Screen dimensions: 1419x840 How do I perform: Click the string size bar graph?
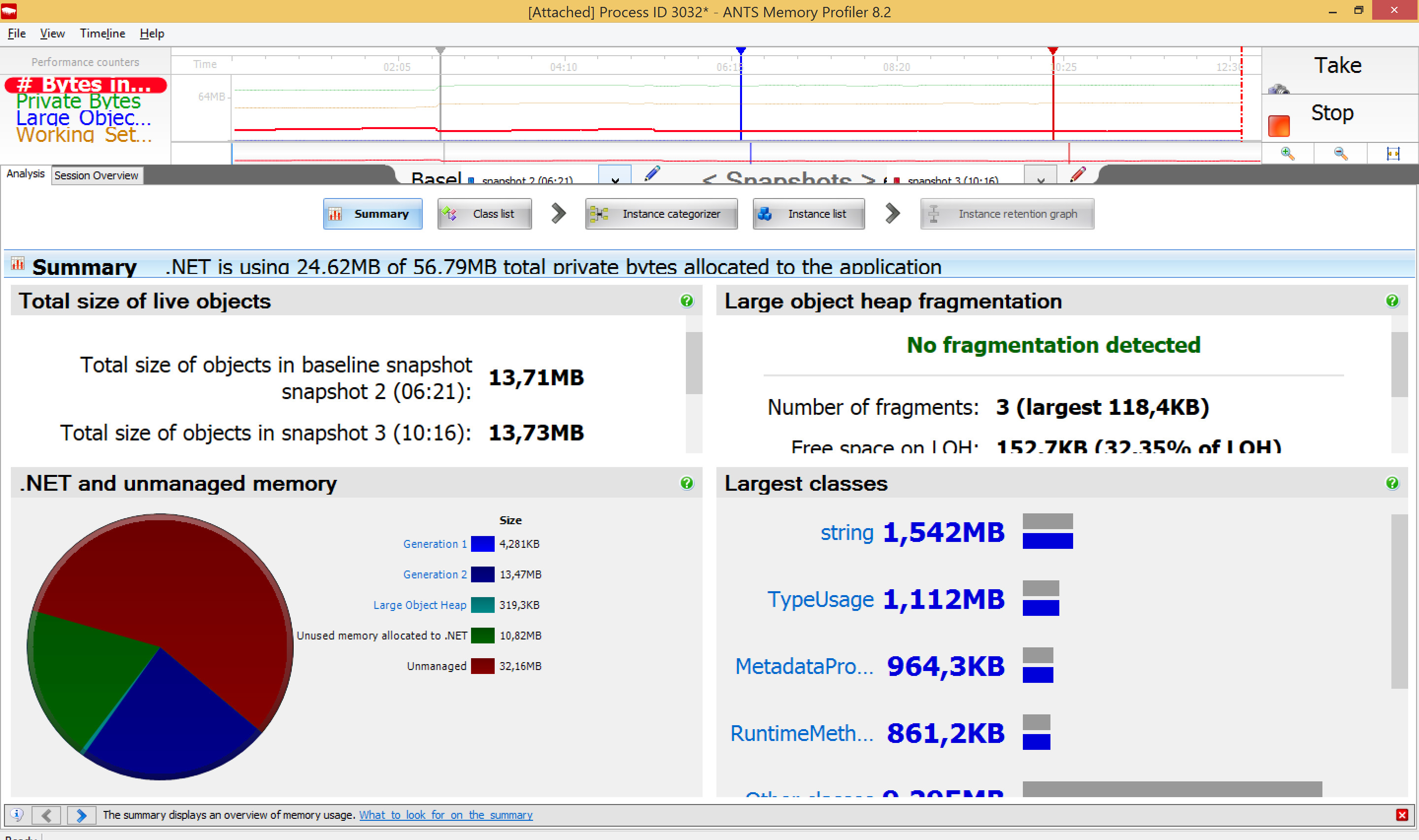(1047, 532)
